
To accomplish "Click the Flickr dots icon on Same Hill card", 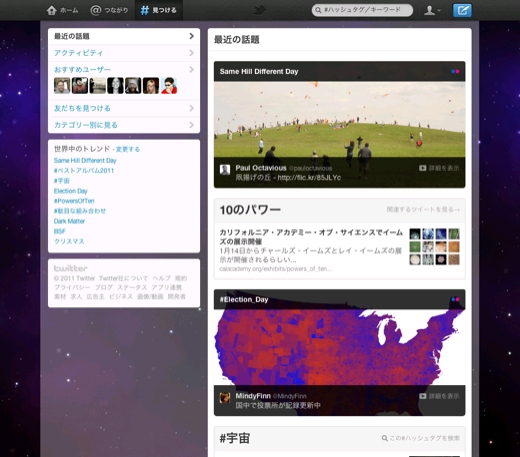I will click(455, 71).
